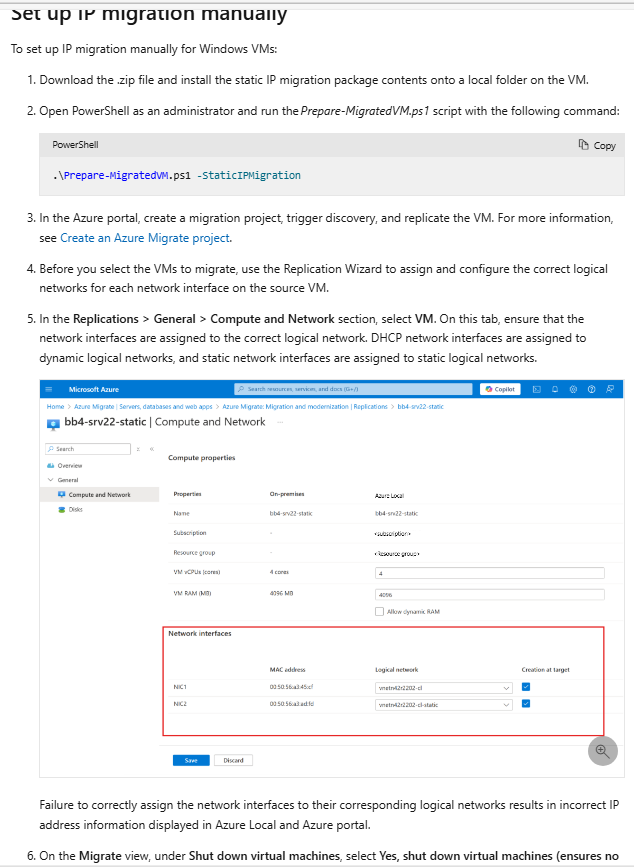Click the magnifier zoom button on the screenshot

click(602, 751)
